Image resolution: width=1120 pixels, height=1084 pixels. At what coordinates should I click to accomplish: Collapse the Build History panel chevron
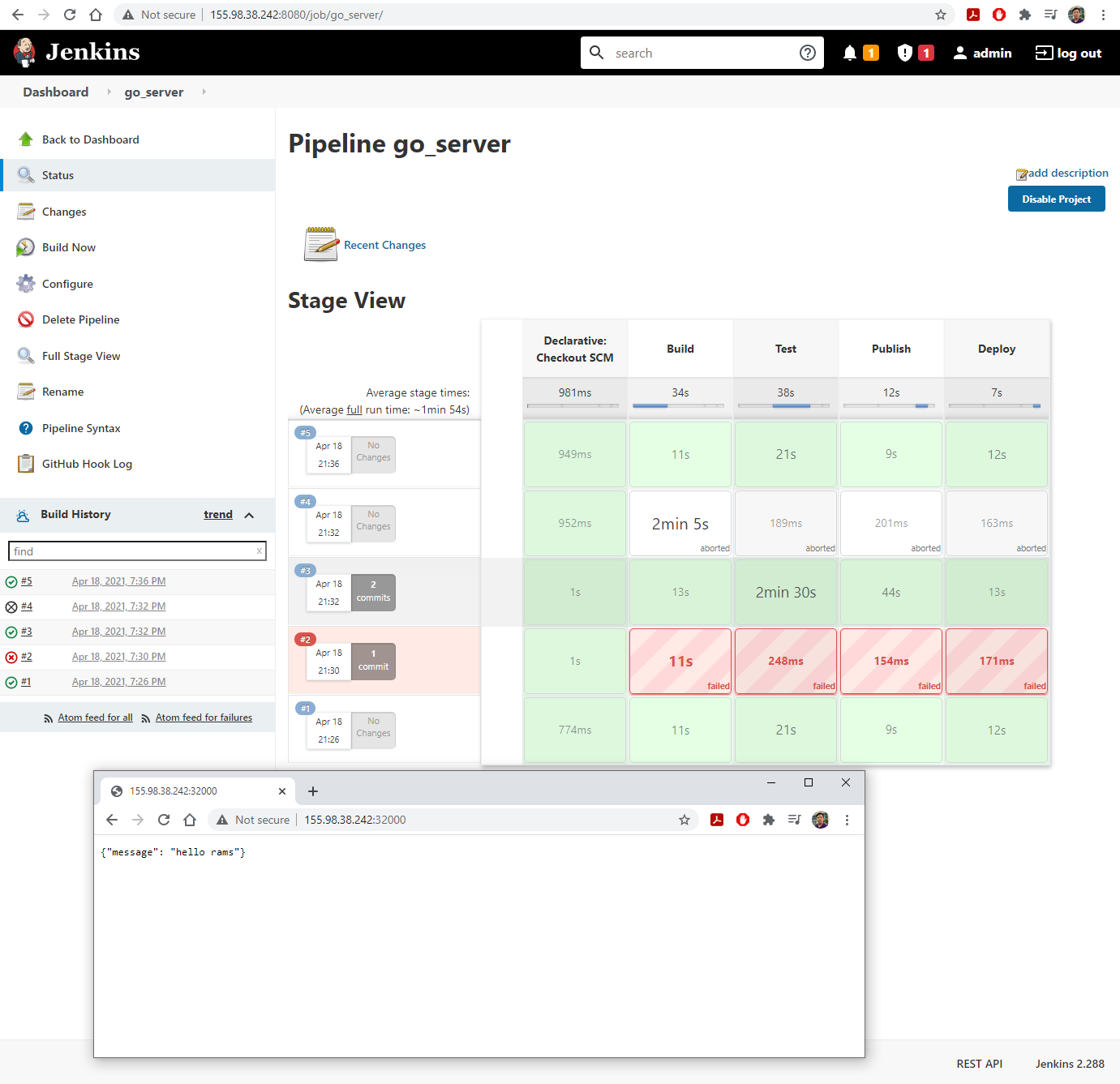click(249, 515)
